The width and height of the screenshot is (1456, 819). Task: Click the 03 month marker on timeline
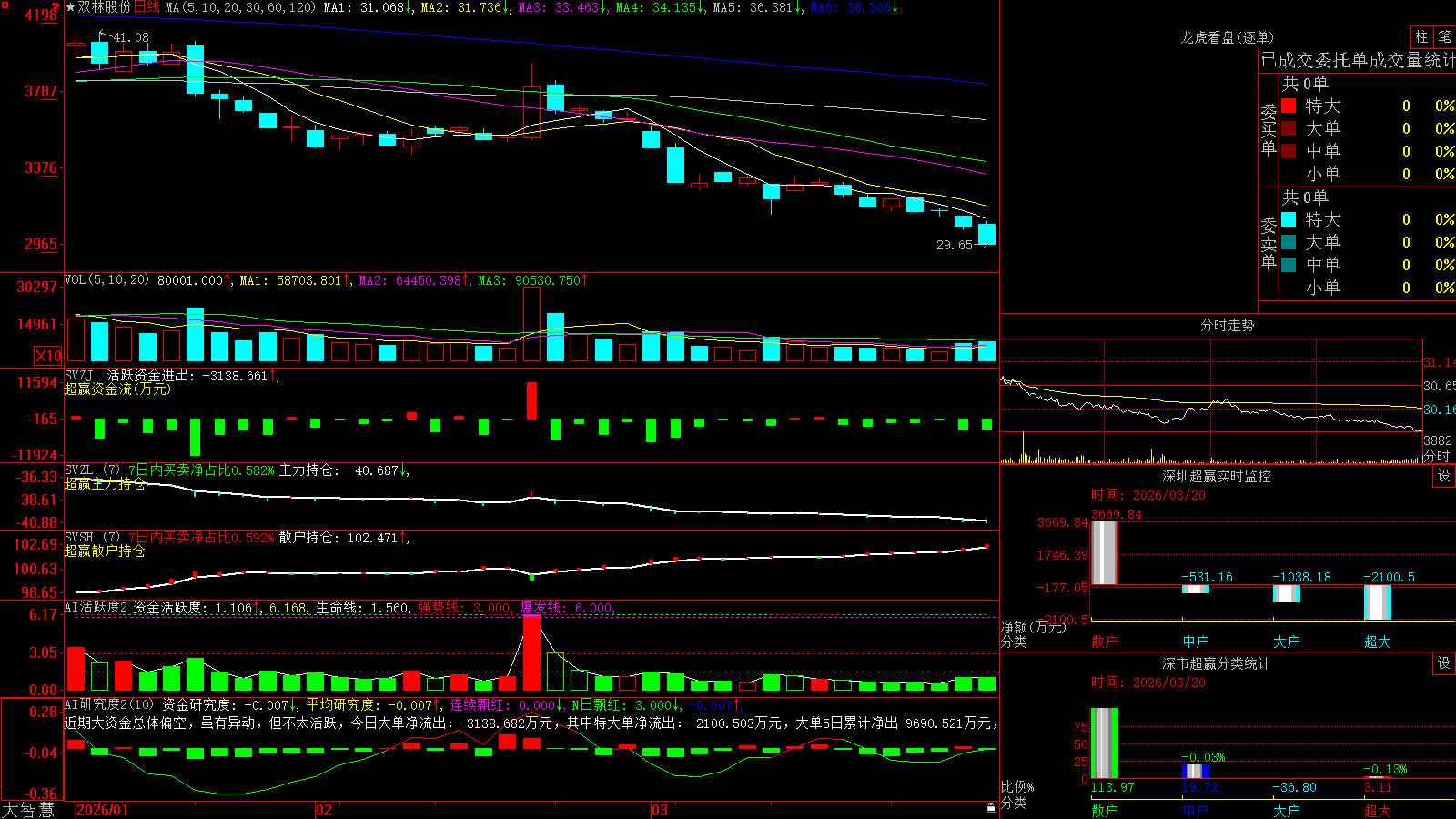pyautogui.click(x=659, y=810)
